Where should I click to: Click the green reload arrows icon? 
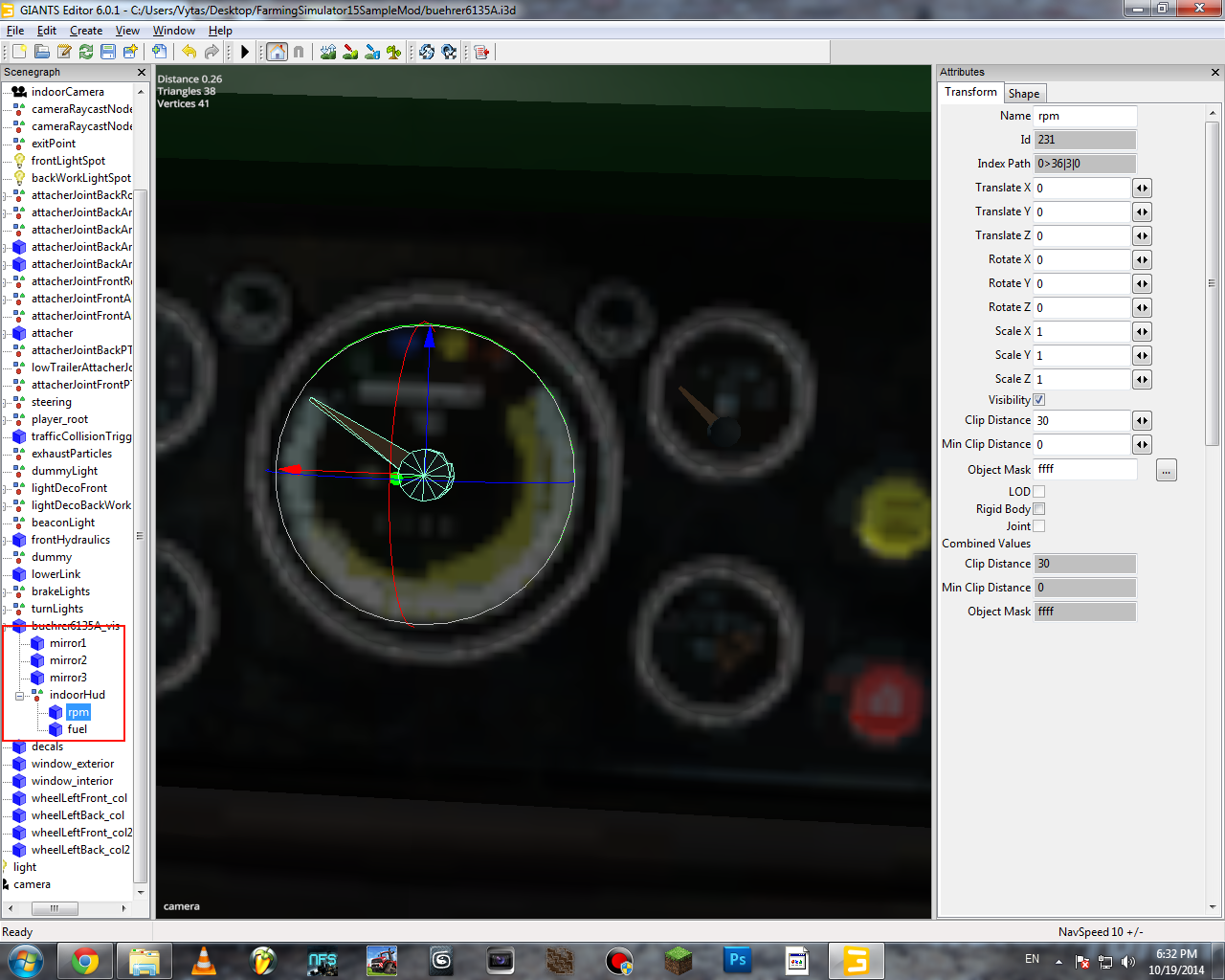(86, 52)
